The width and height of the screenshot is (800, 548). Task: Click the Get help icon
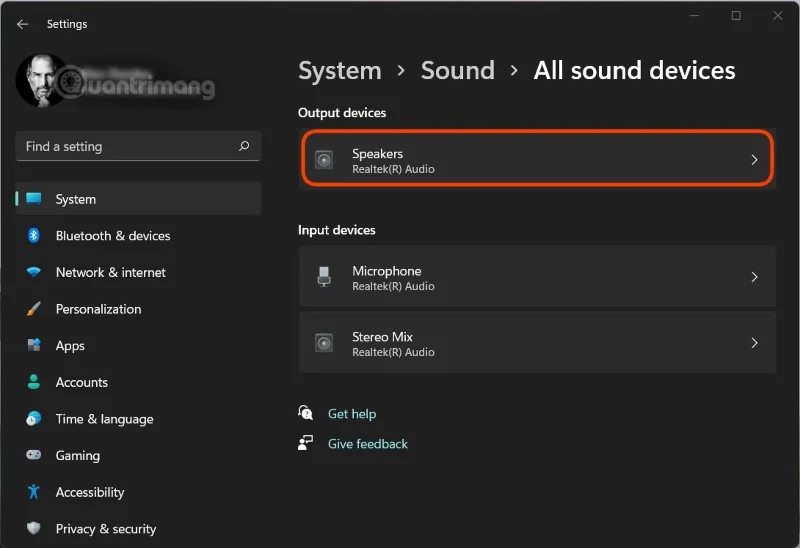tap(306, 412)
